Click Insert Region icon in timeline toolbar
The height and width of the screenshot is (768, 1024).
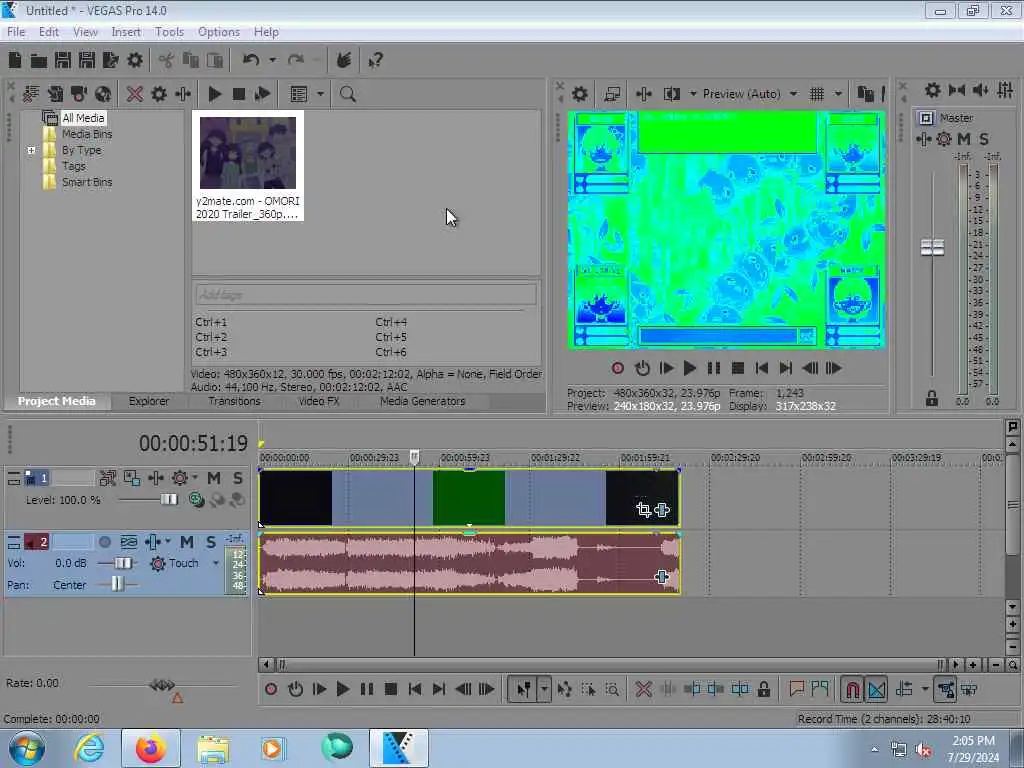pyautogui.click(x=820, y=689)
